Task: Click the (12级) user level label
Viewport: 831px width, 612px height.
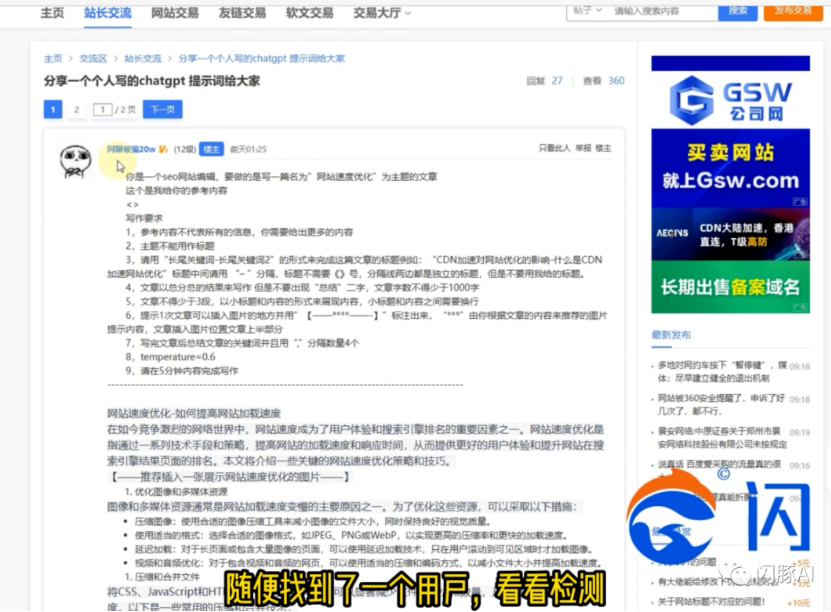Action: (184, 149)
